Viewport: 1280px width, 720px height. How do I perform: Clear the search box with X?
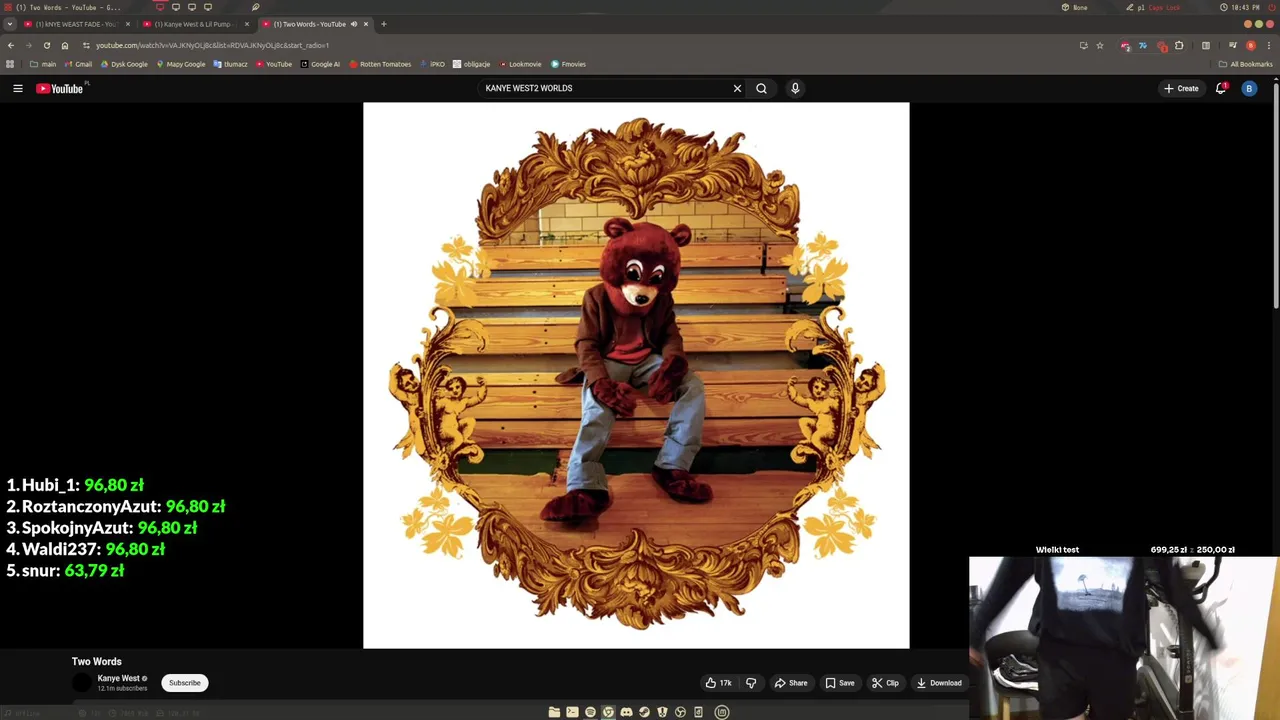pyautogui.click(x=737, y=88)
